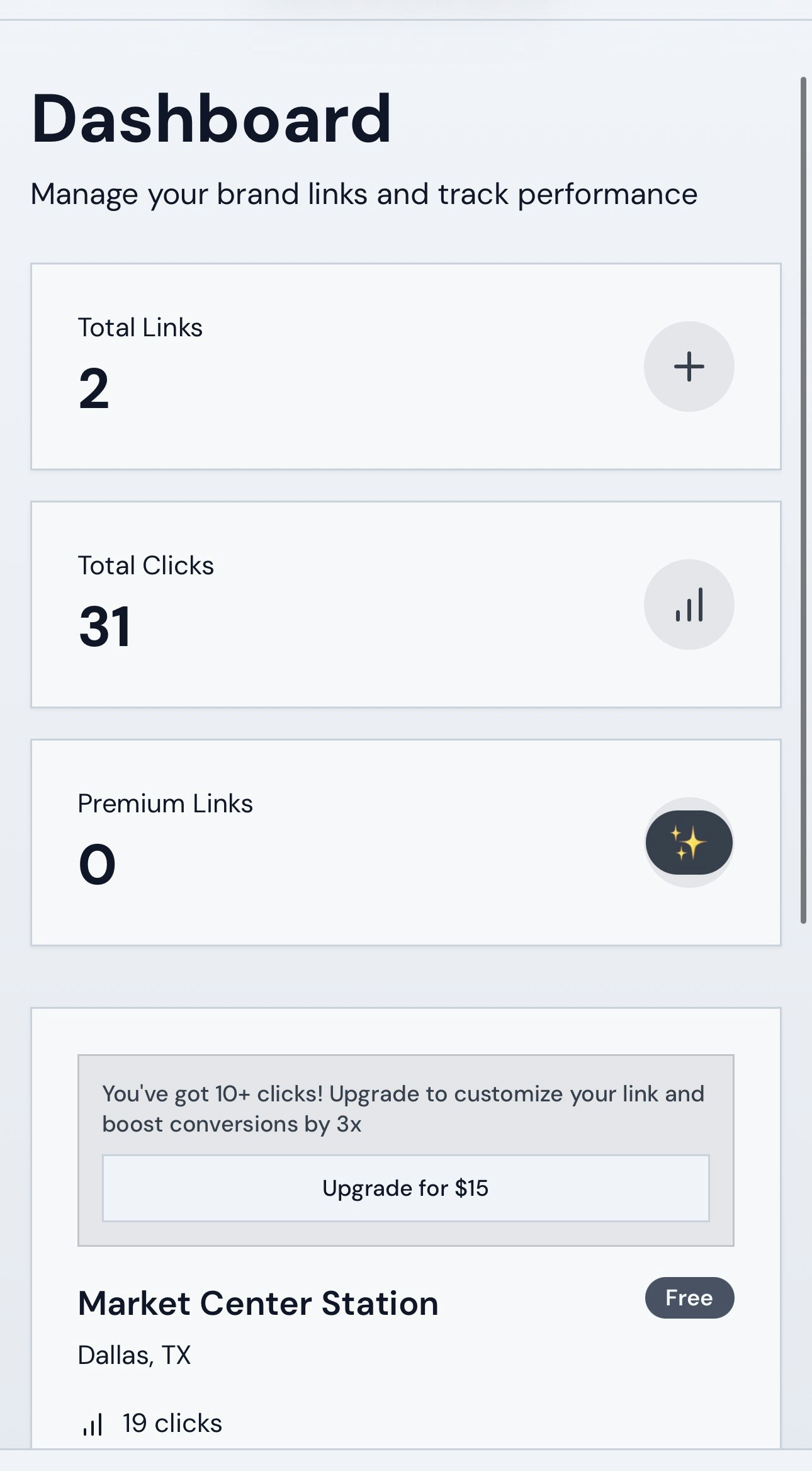Image resolution: width=812 pixels, height=1471 pixels.
Task: Click the "Free" plan badge
Action: 689,1297
